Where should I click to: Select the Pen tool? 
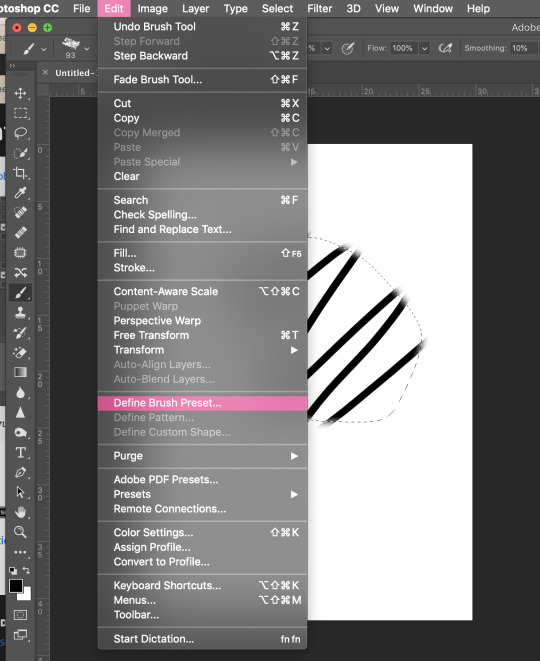coord(20,473)
